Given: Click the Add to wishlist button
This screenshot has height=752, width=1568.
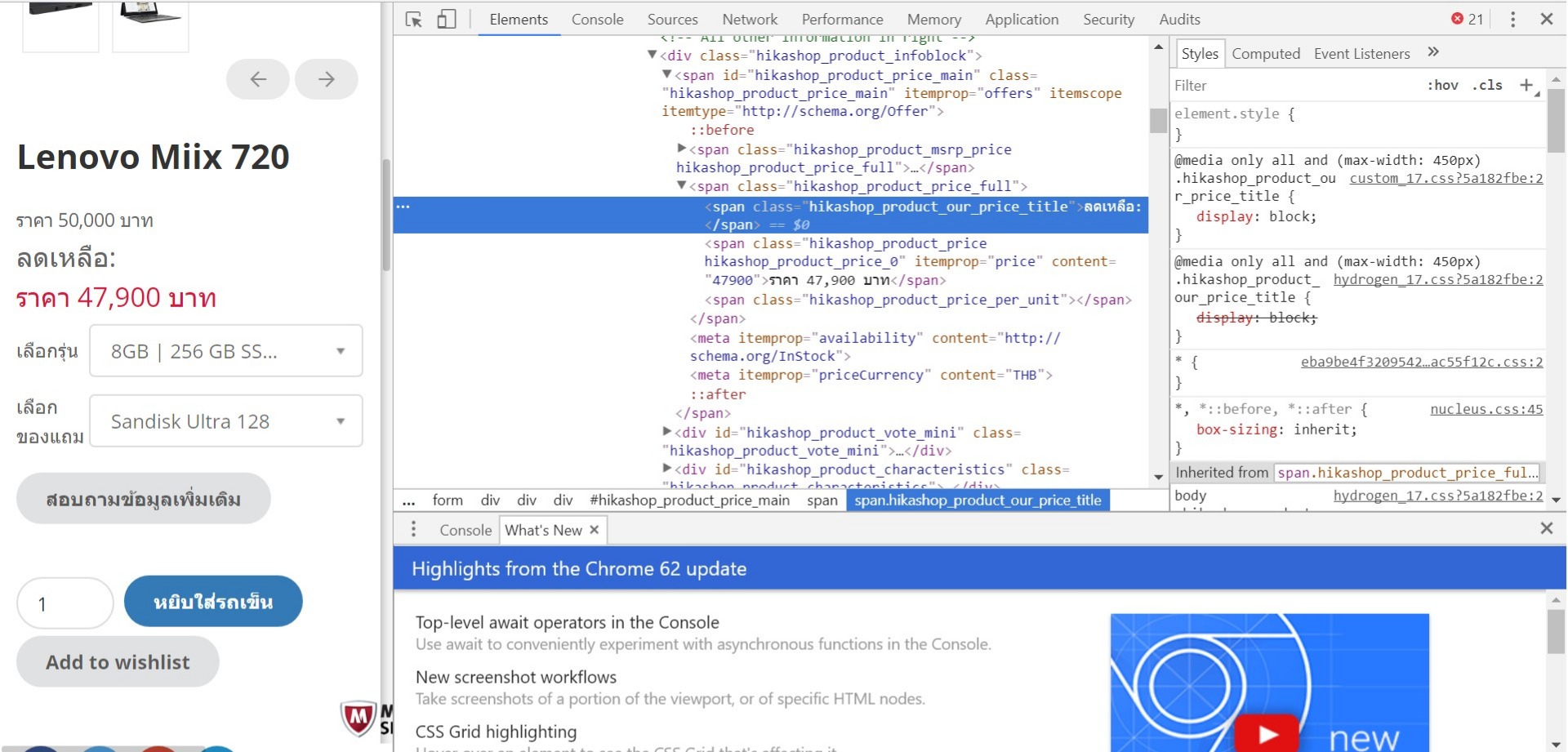Looking at the screenshot, I should [x=118, y=662].
